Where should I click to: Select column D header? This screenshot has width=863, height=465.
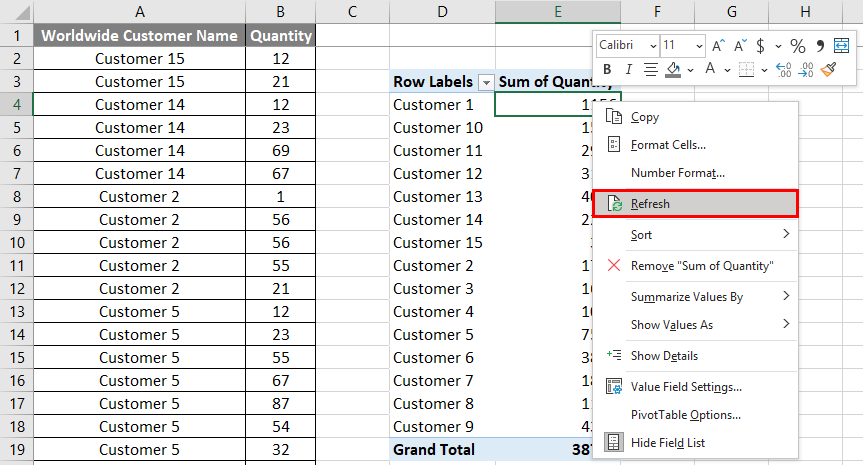pyautogui.click(x=442, y=12)
